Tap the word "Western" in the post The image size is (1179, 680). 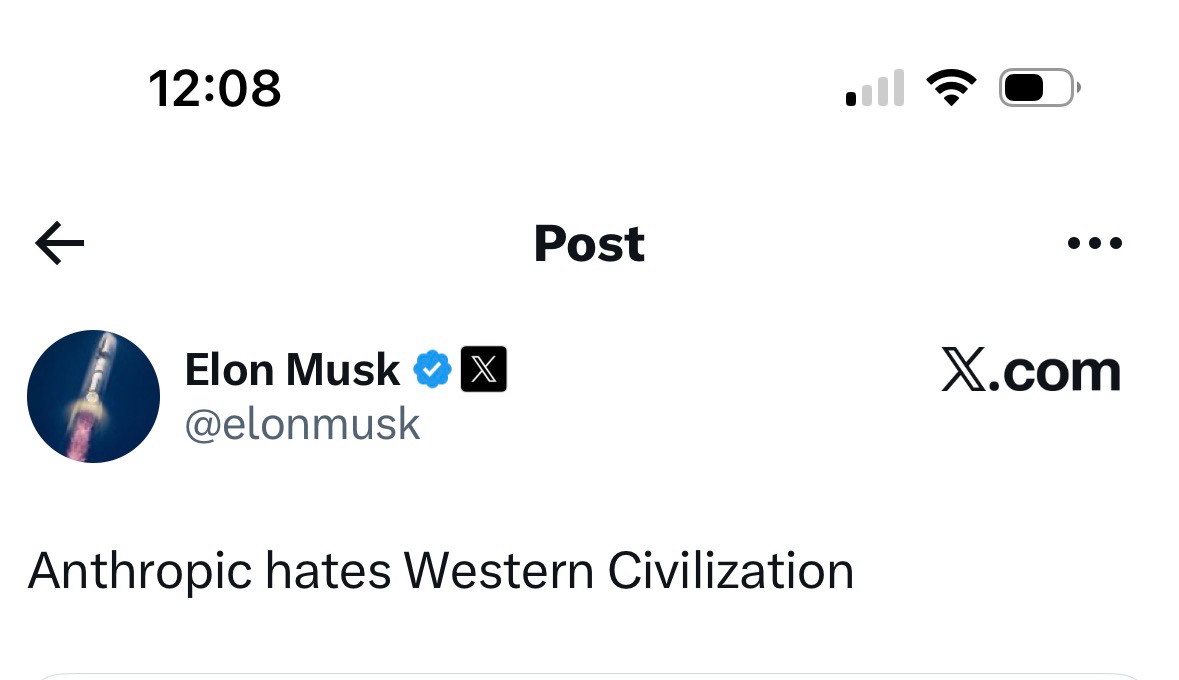[x=498, y=572]
